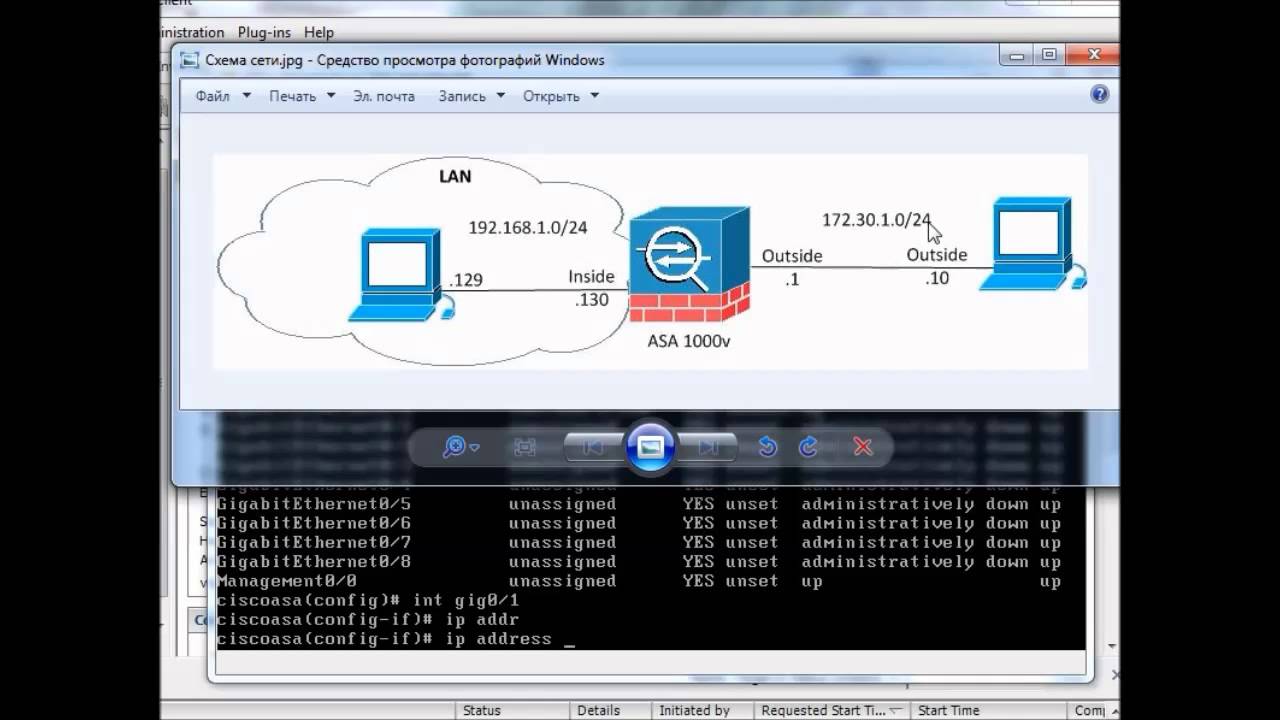Click the ASA 1000v caption text

(x=689, y=341)
